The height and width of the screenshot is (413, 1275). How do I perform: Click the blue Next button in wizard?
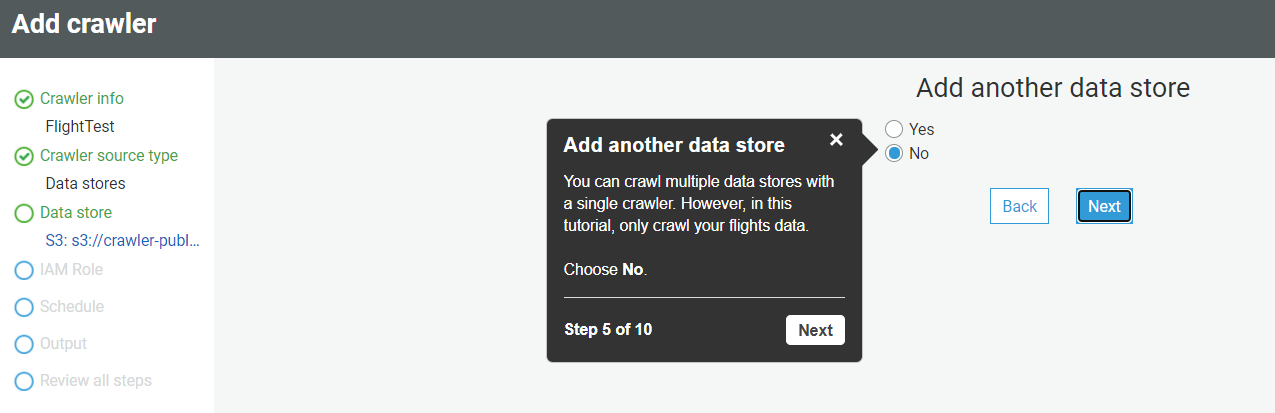point(1104,206)
